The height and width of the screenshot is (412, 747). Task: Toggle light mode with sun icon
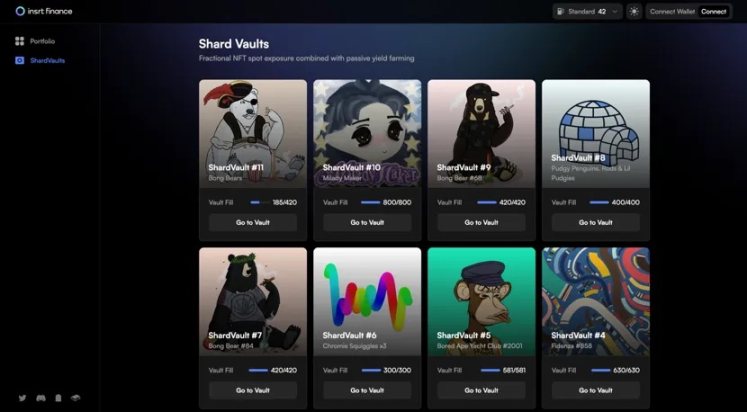click(634, 11)
